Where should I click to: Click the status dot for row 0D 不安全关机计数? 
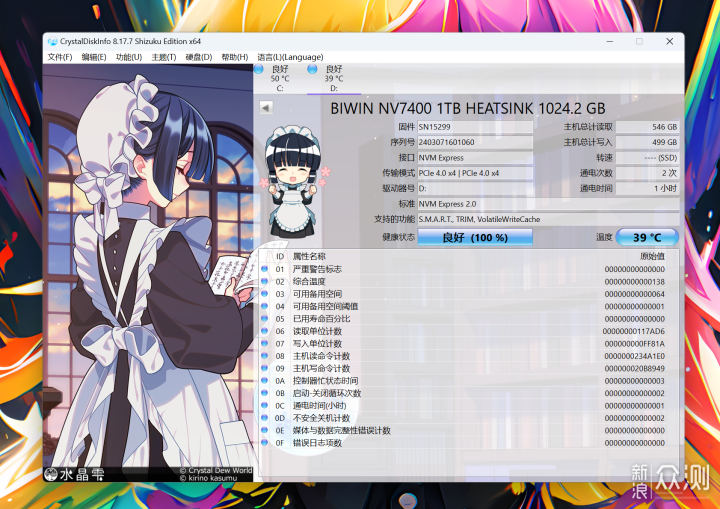coord(264,418)
